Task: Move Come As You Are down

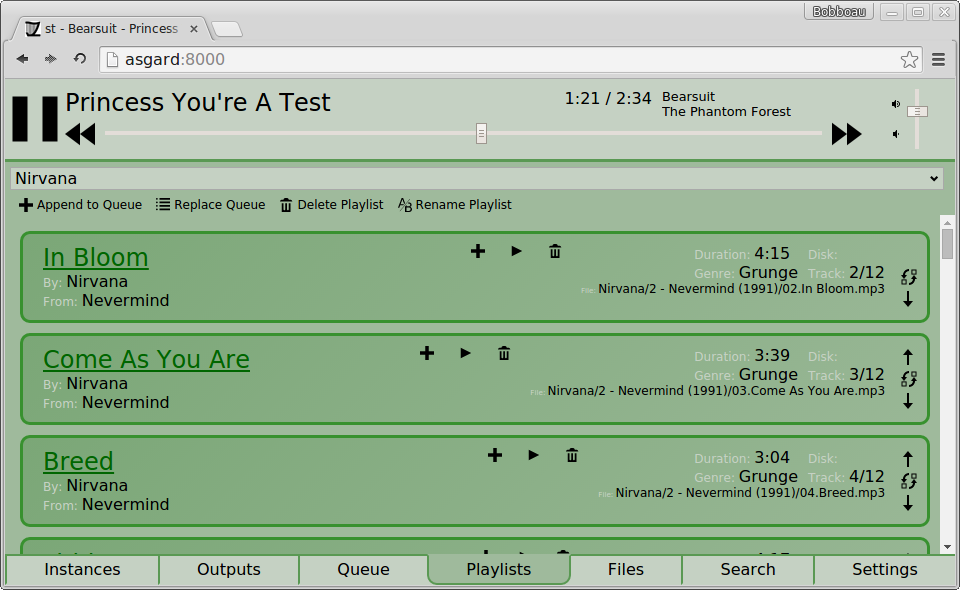Action: (908, 401)
